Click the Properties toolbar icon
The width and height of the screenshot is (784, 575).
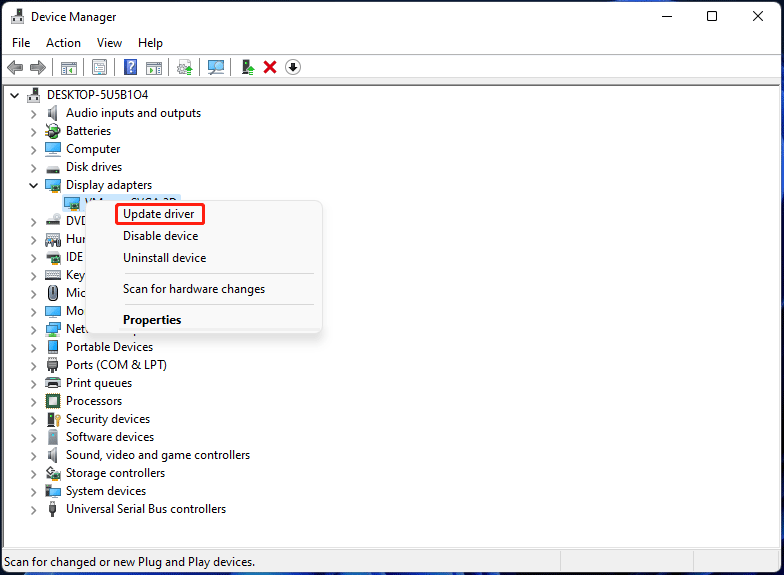click(100, 68)
